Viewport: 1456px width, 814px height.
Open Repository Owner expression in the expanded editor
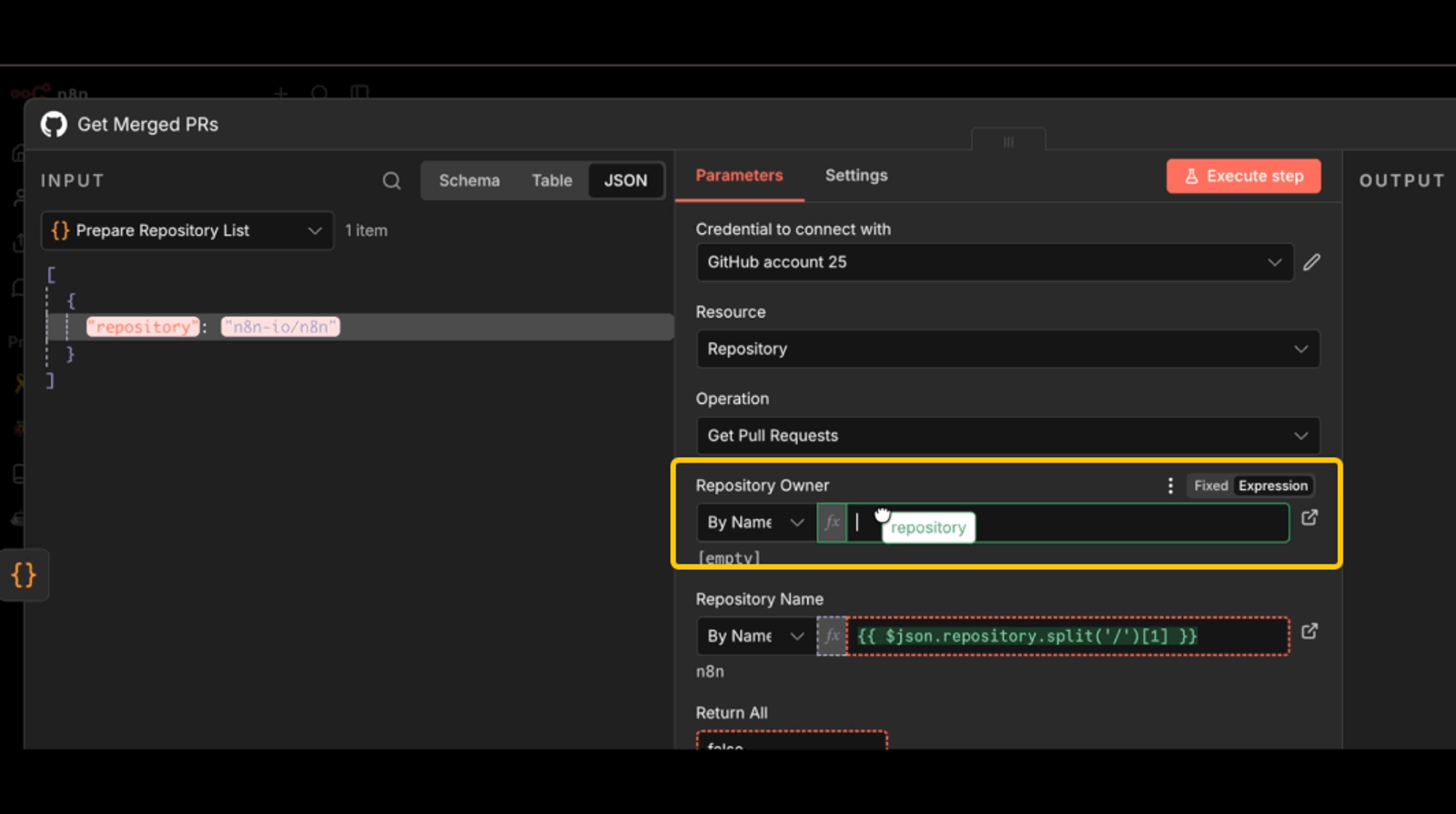coord(1309,517)
